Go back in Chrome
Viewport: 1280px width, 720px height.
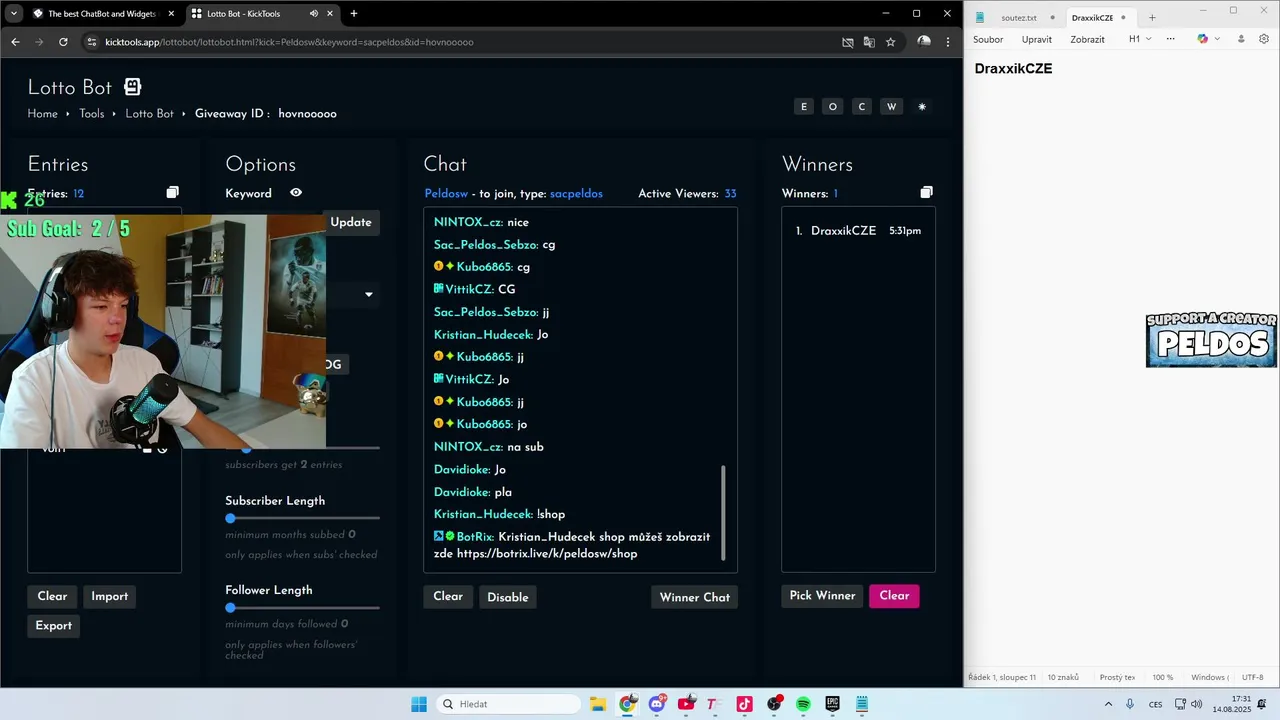pyautogui.click(x=15, y=42)
